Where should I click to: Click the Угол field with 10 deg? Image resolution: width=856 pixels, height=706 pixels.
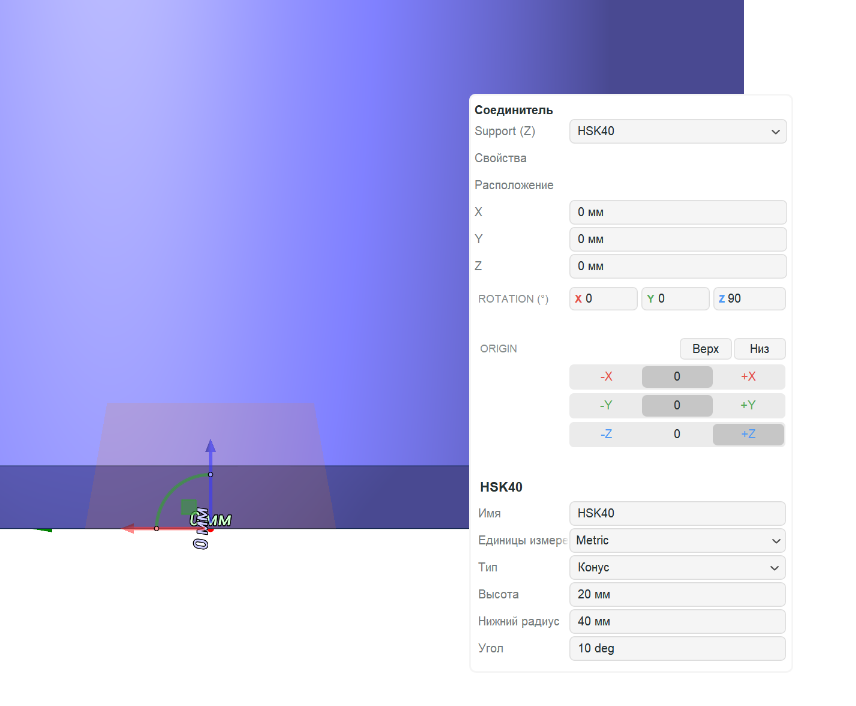coord(677,649)
